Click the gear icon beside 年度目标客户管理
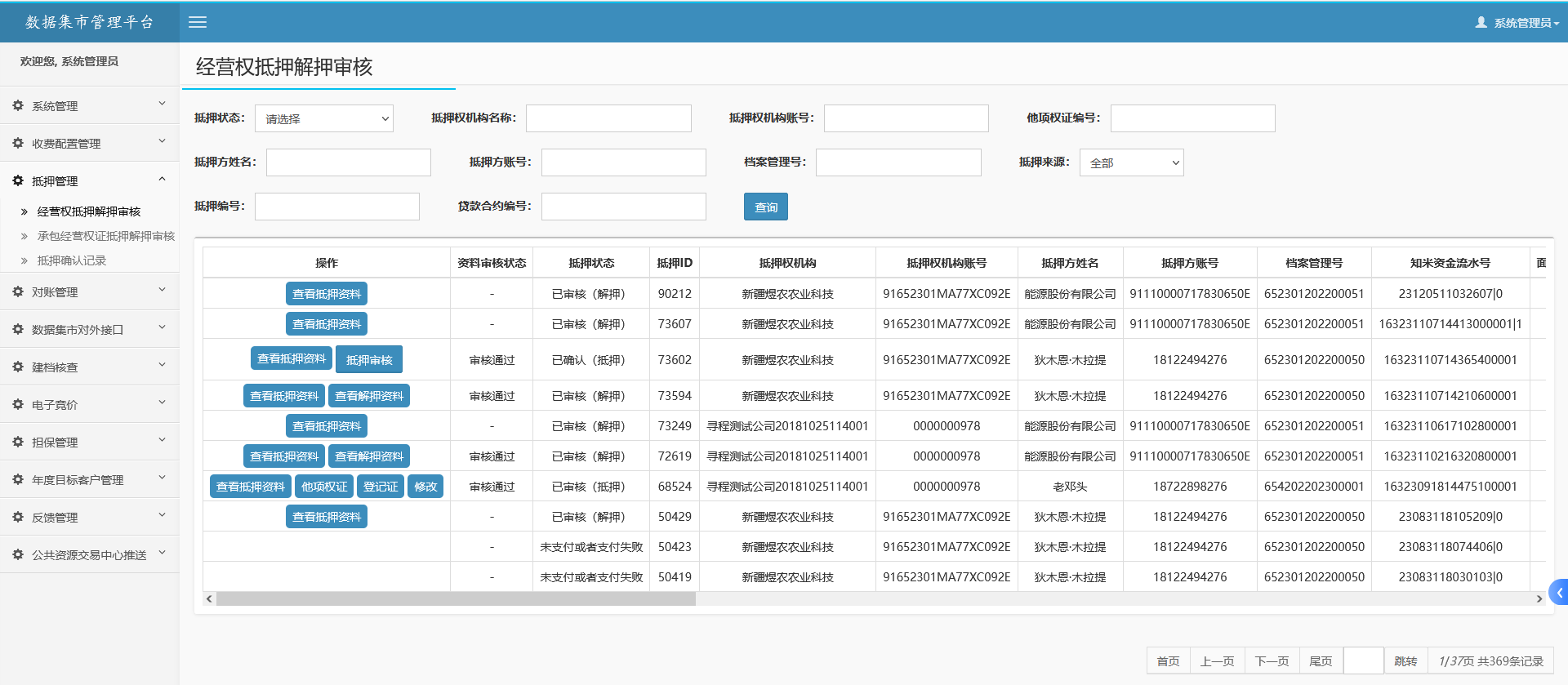The image size is (1568, 685). [18, 479]
